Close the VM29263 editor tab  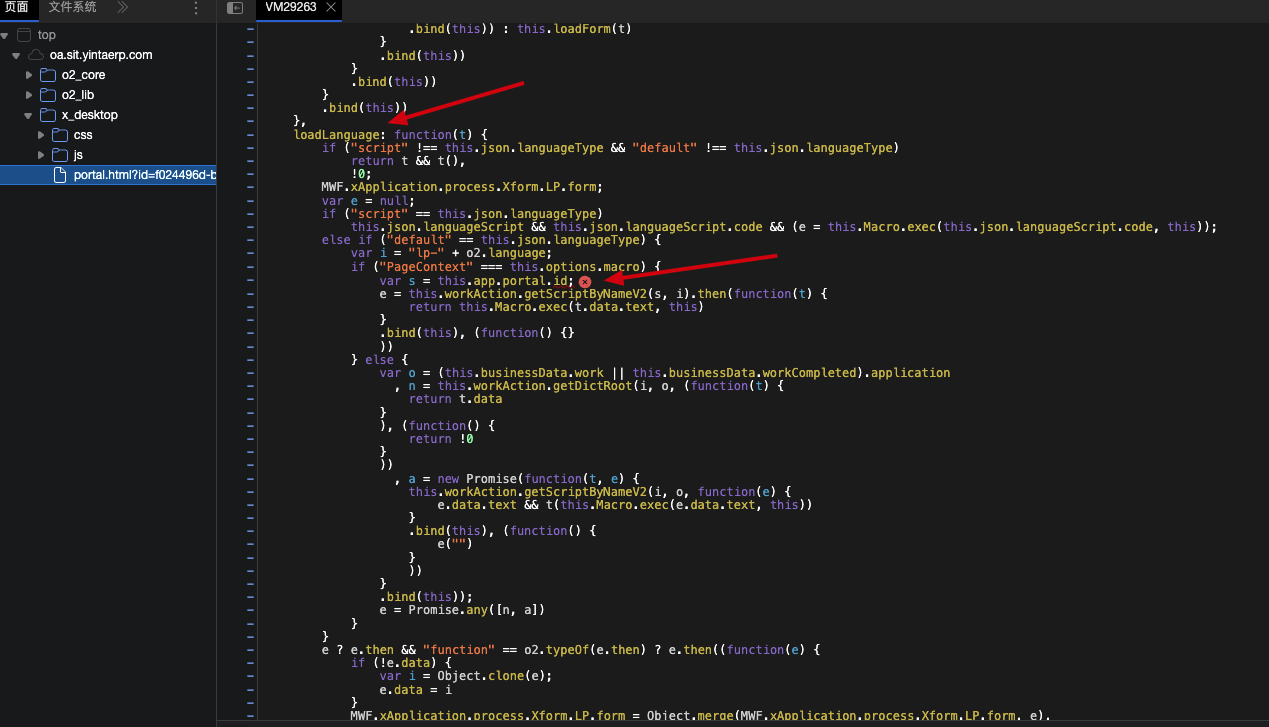331,7
